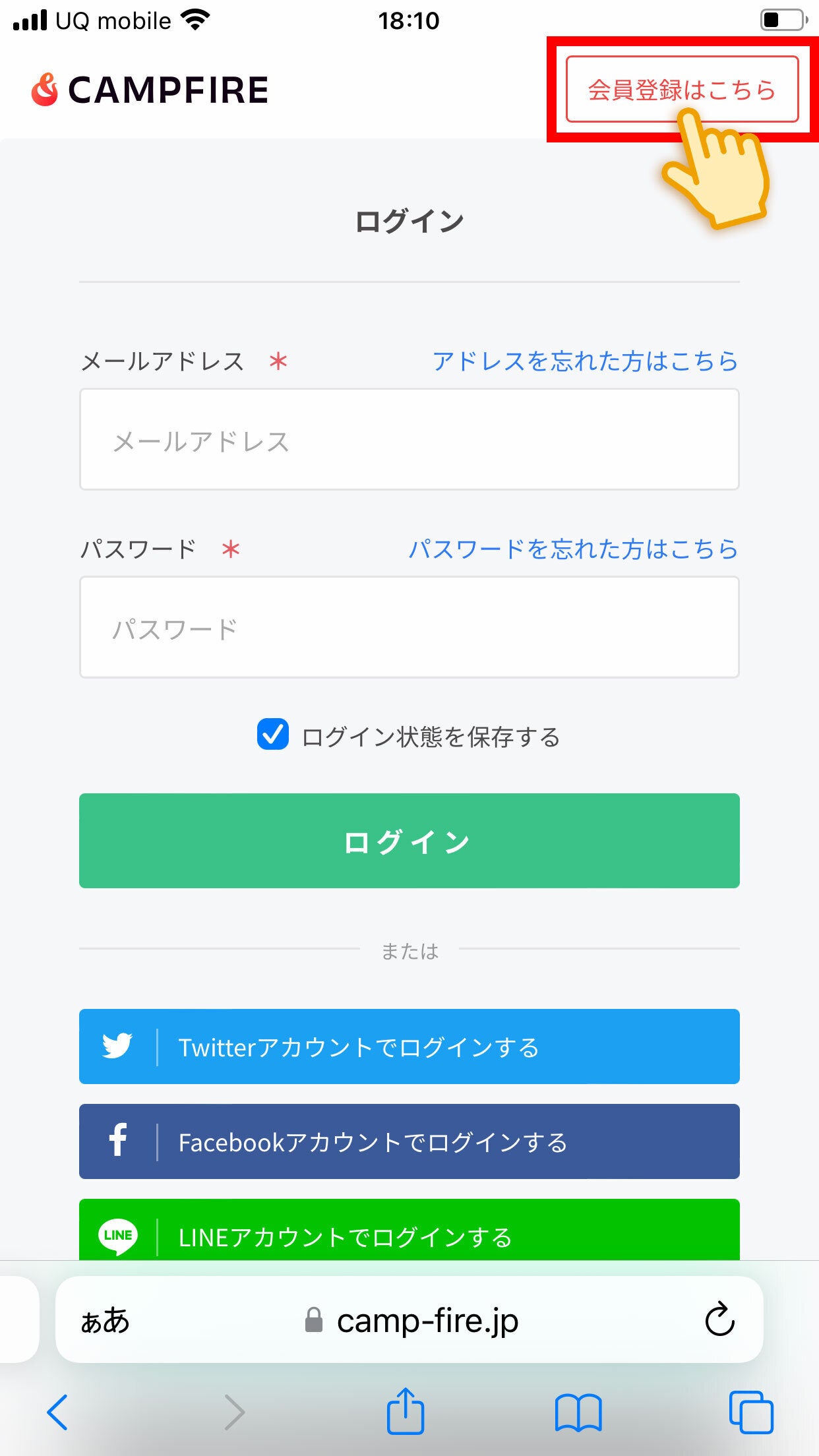
Task: Tap the CAMPFIRE flame logo
Action: (x=45, y=90)
